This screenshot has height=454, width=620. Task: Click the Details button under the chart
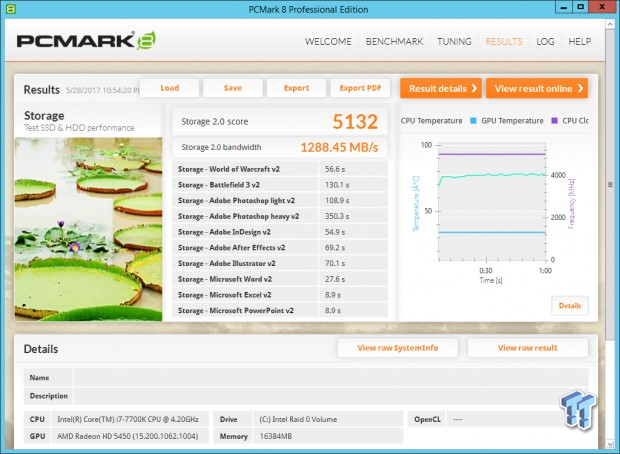(x=570, y=306)
